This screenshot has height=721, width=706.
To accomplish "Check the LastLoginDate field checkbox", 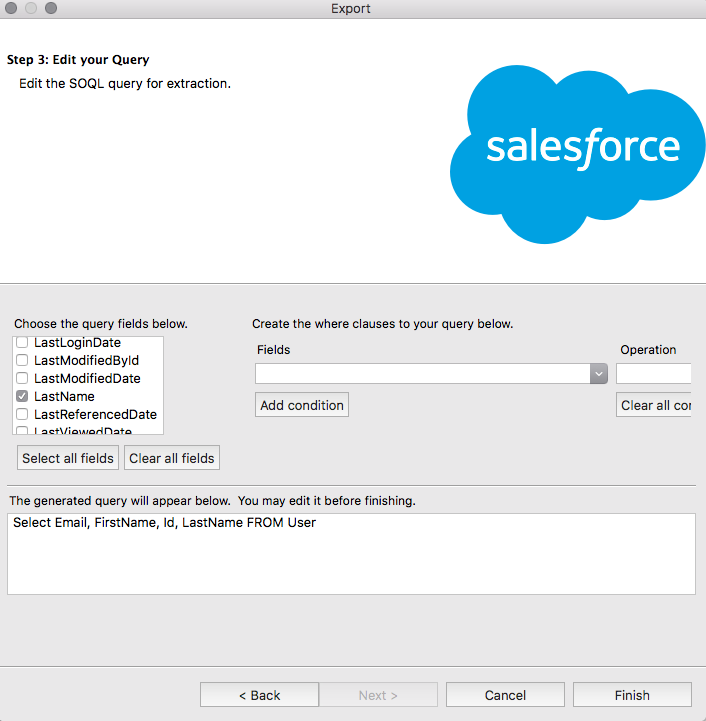I will pyautogui.click(x=22, y=343).
